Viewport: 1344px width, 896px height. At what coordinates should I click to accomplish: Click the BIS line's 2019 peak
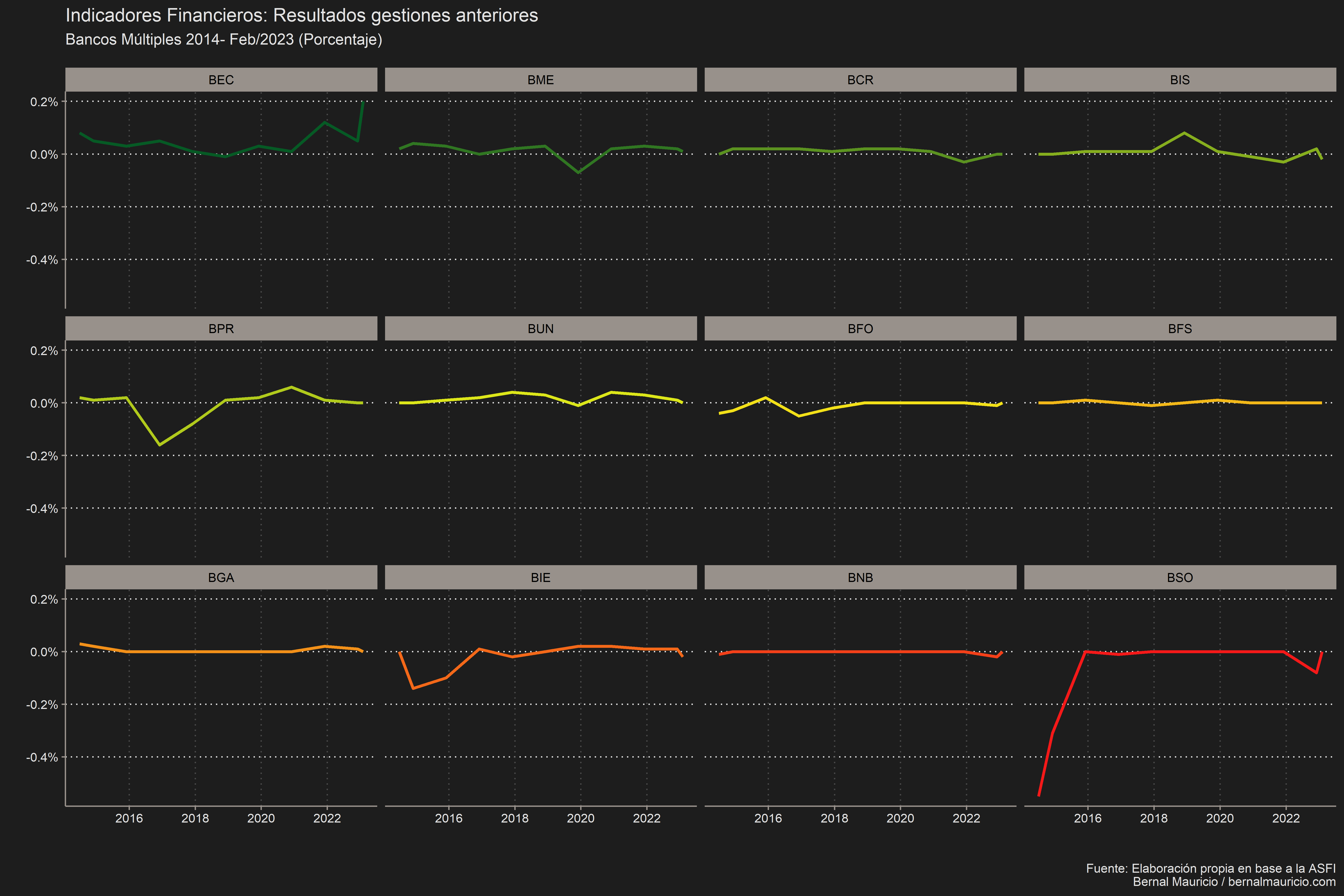1185,133
